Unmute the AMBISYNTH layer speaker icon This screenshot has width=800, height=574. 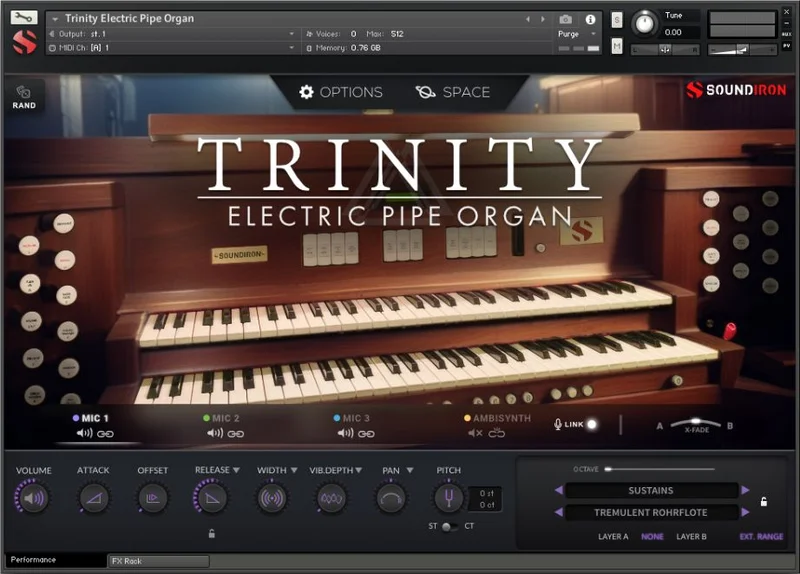(x=475, y=433)
